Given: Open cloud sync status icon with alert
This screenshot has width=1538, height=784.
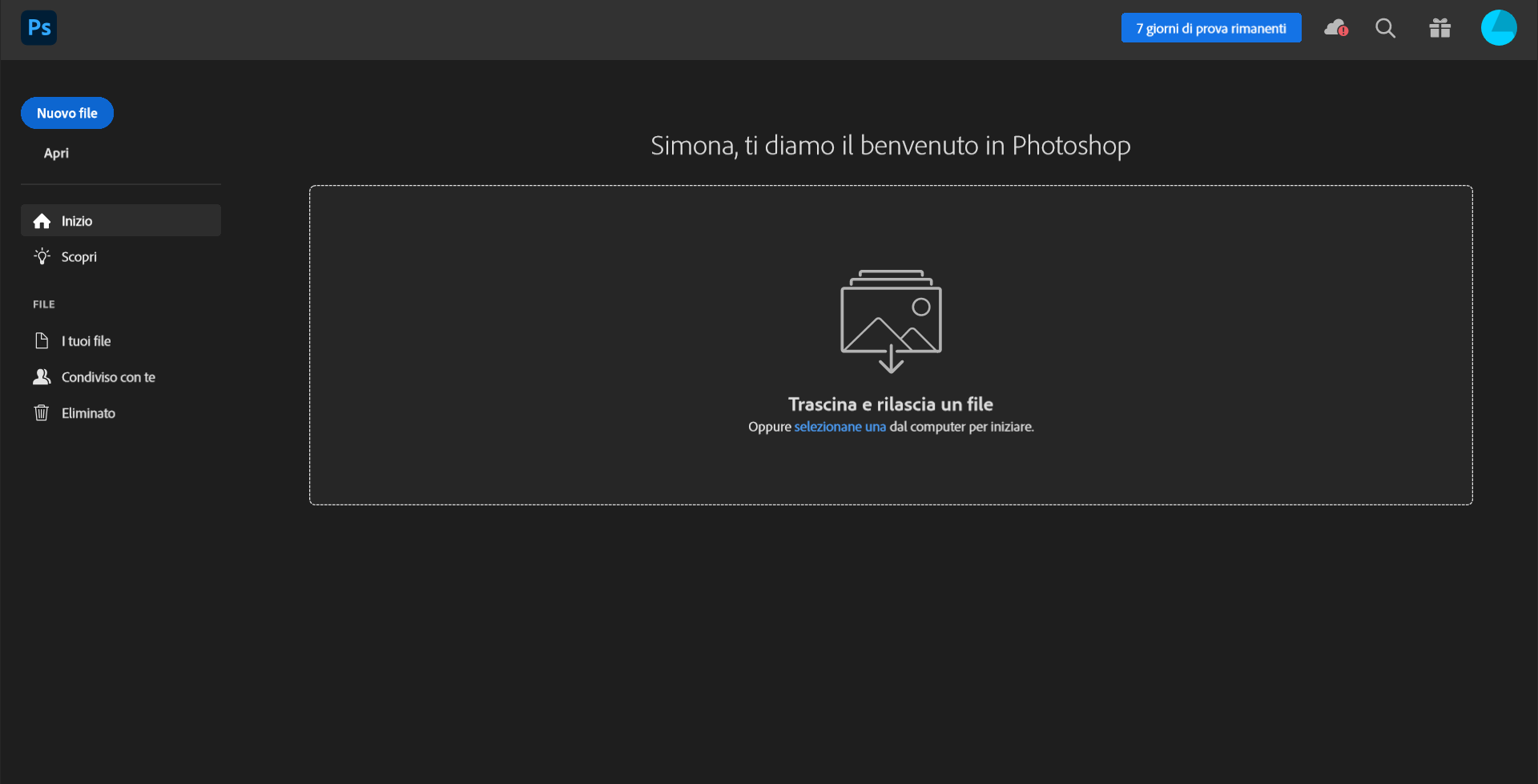Looking at the screenshot, I should [1335, 28].
